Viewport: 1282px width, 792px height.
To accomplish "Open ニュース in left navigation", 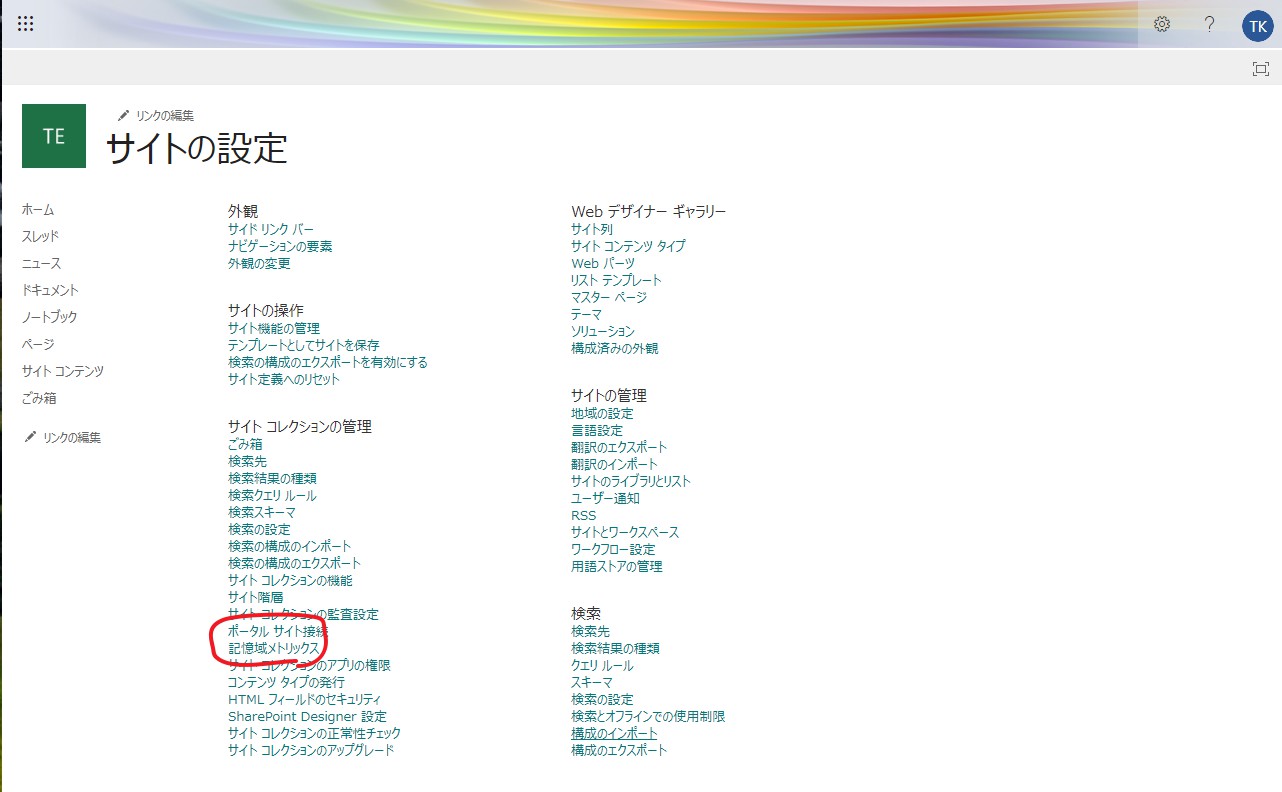I will [x=41, y=264].
